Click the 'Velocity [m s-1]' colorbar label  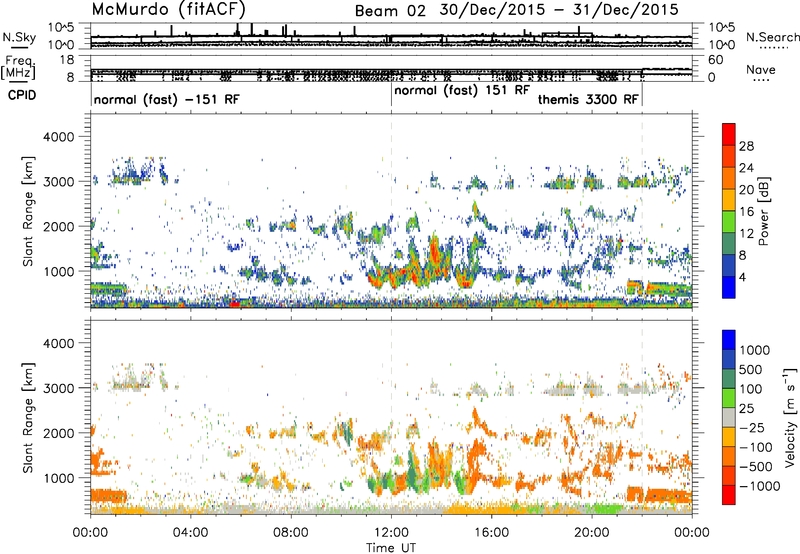coord(790,417)
